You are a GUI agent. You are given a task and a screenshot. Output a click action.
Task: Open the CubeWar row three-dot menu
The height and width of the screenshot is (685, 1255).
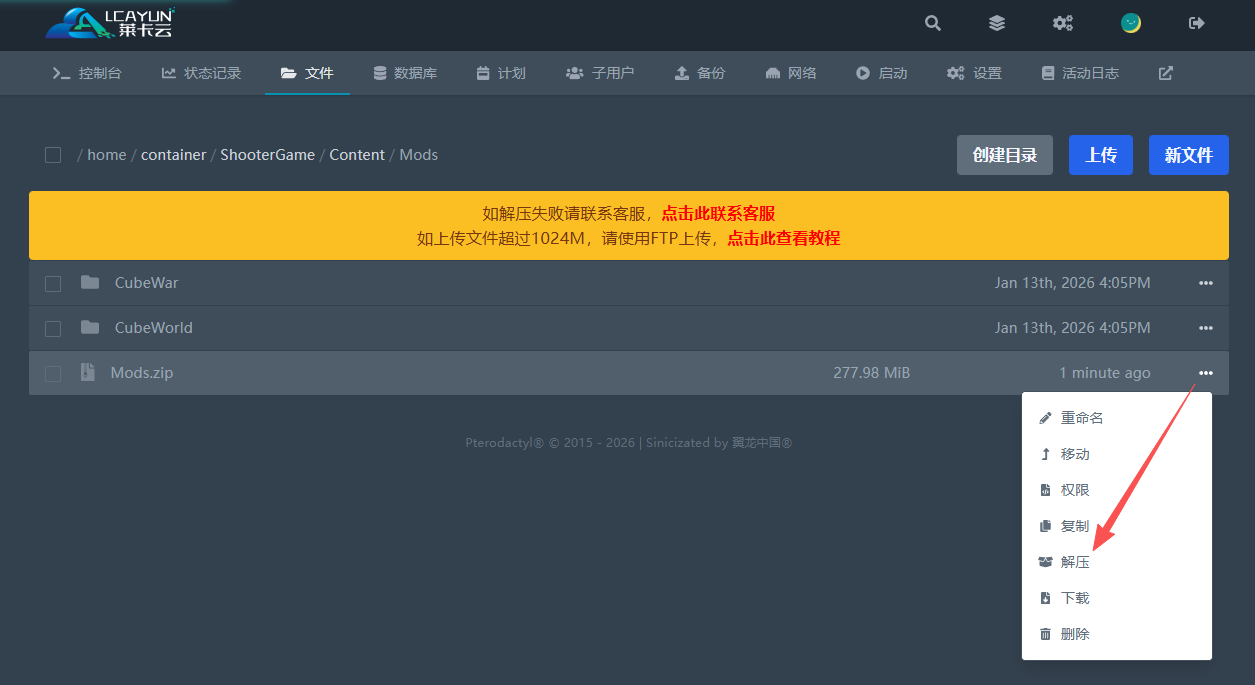[1206, 283]
